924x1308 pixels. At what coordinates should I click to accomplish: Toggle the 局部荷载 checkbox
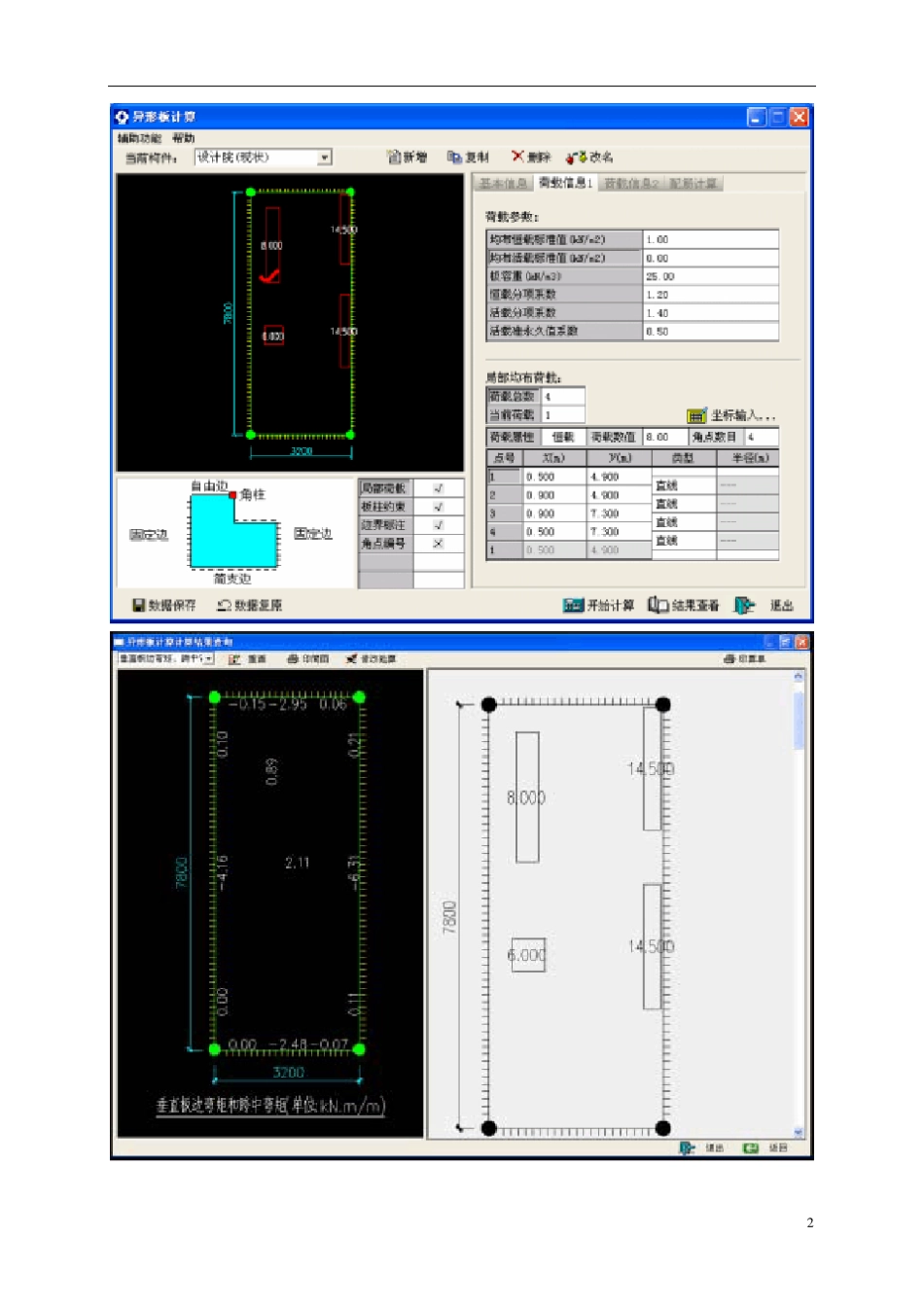click(x=438, y=488)
